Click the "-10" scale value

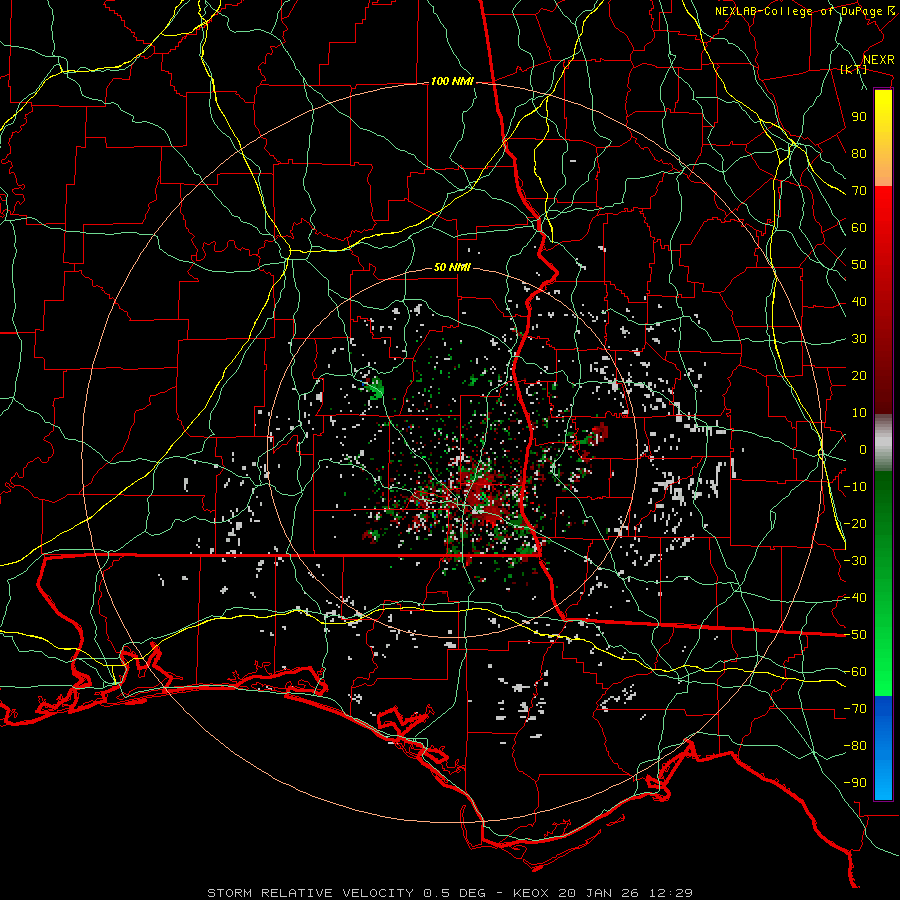click(855, 487)
